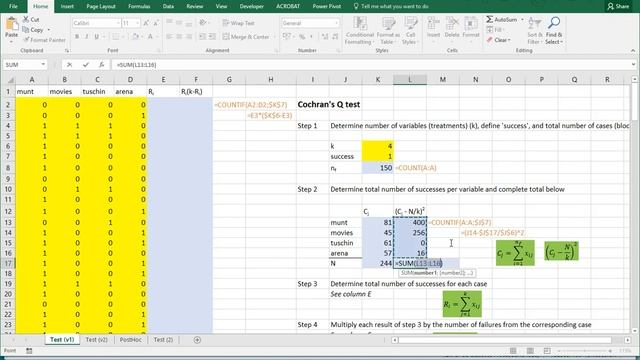Click in the formula bar text
The height and width of the screenshot is (360, 640).
point(136,64)
